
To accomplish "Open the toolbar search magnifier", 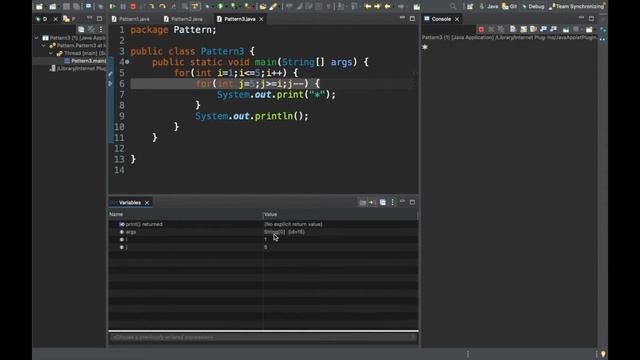I will 453,7.
